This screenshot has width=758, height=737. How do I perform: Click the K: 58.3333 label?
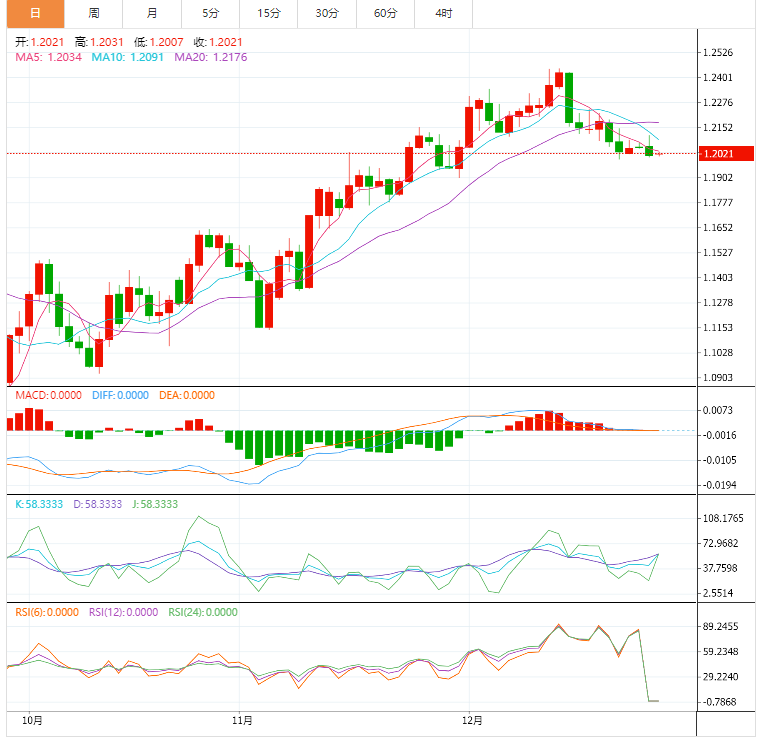click(x=39, y=504)
